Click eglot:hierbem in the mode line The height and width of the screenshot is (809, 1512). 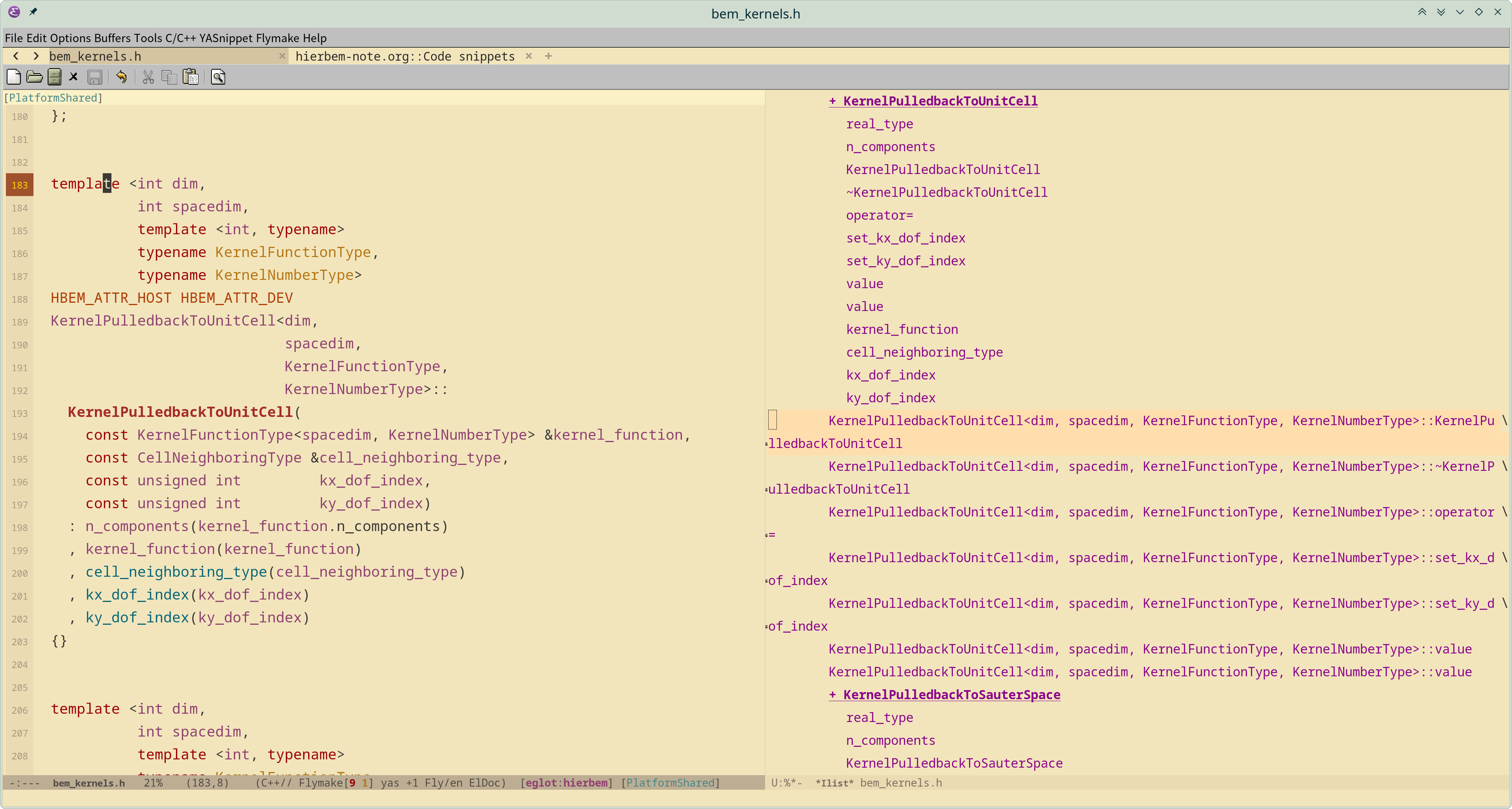pyautogui.click(x=567, y=783)
